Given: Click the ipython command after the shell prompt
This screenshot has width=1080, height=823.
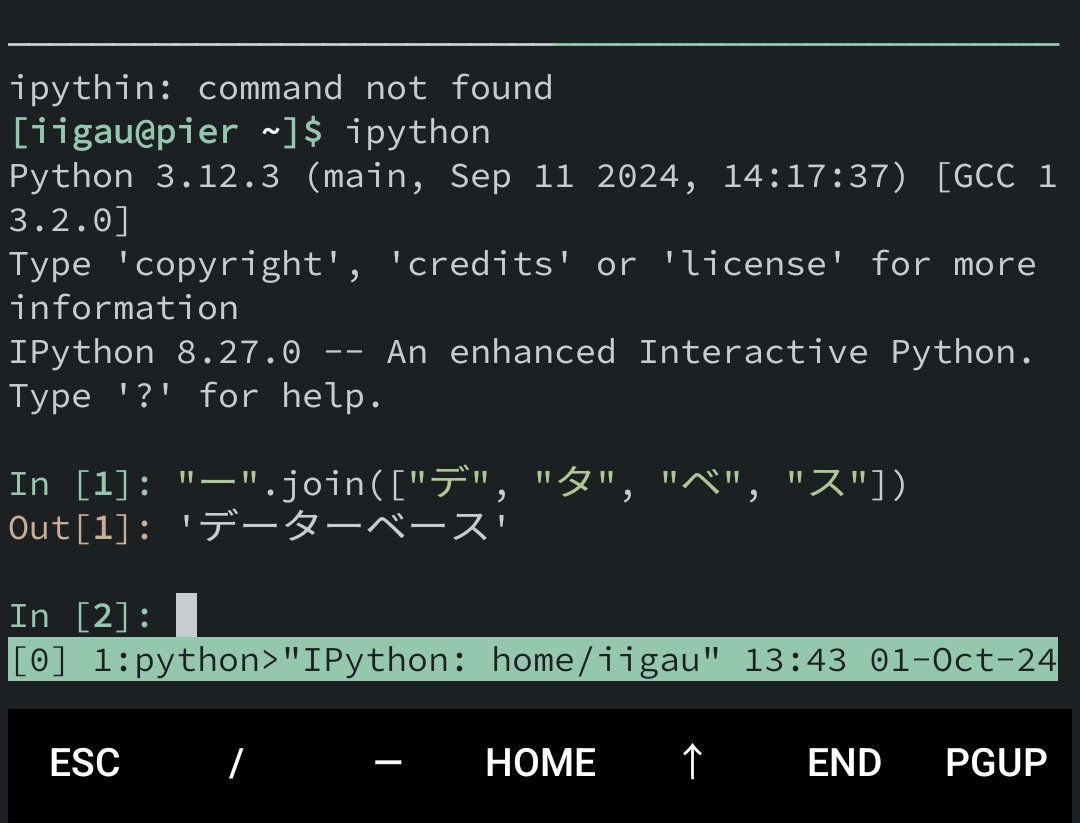Looking at the screenshot, I should 418,132.
